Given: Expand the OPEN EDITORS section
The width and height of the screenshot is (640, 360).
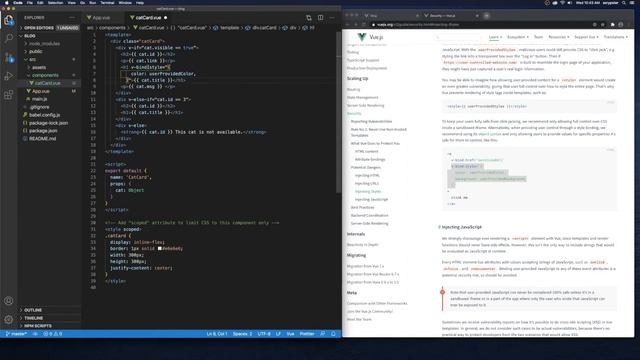Looking at the screenshot, I should click(x=49, y=28).
